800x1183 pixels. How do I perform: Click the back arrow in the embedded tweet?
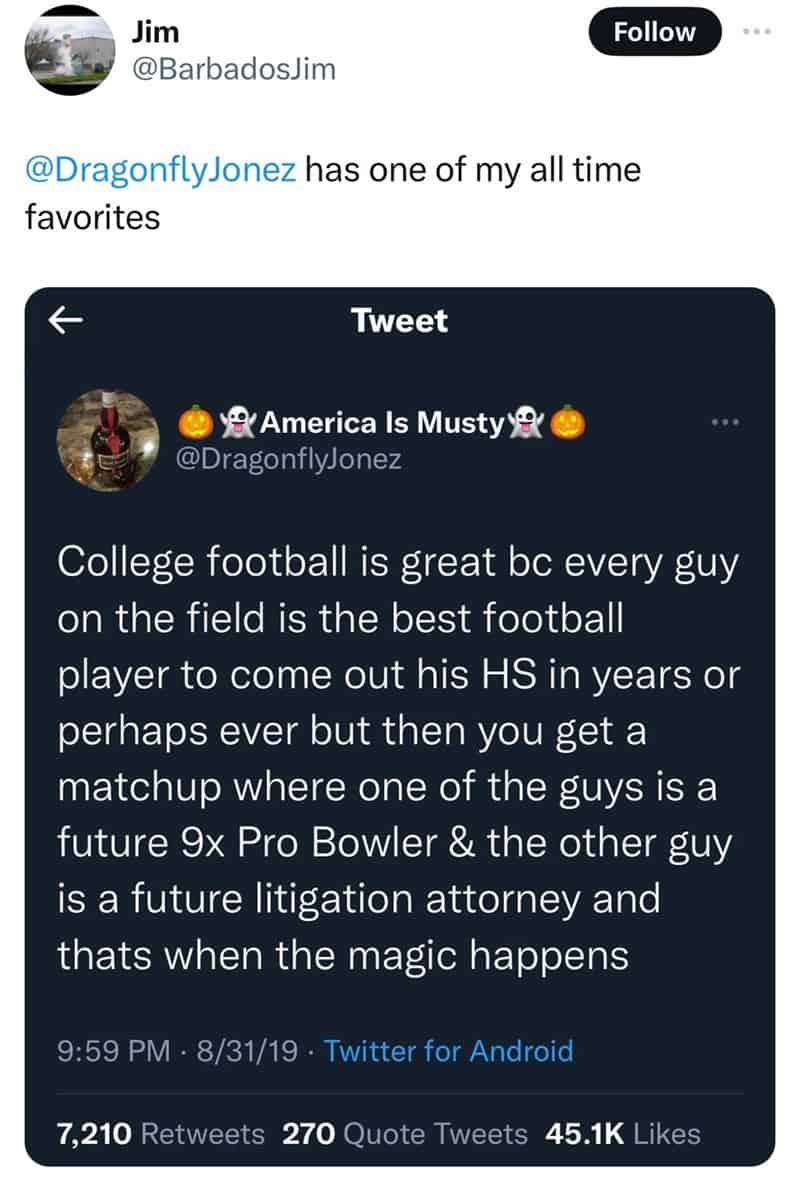pos(65,320)
